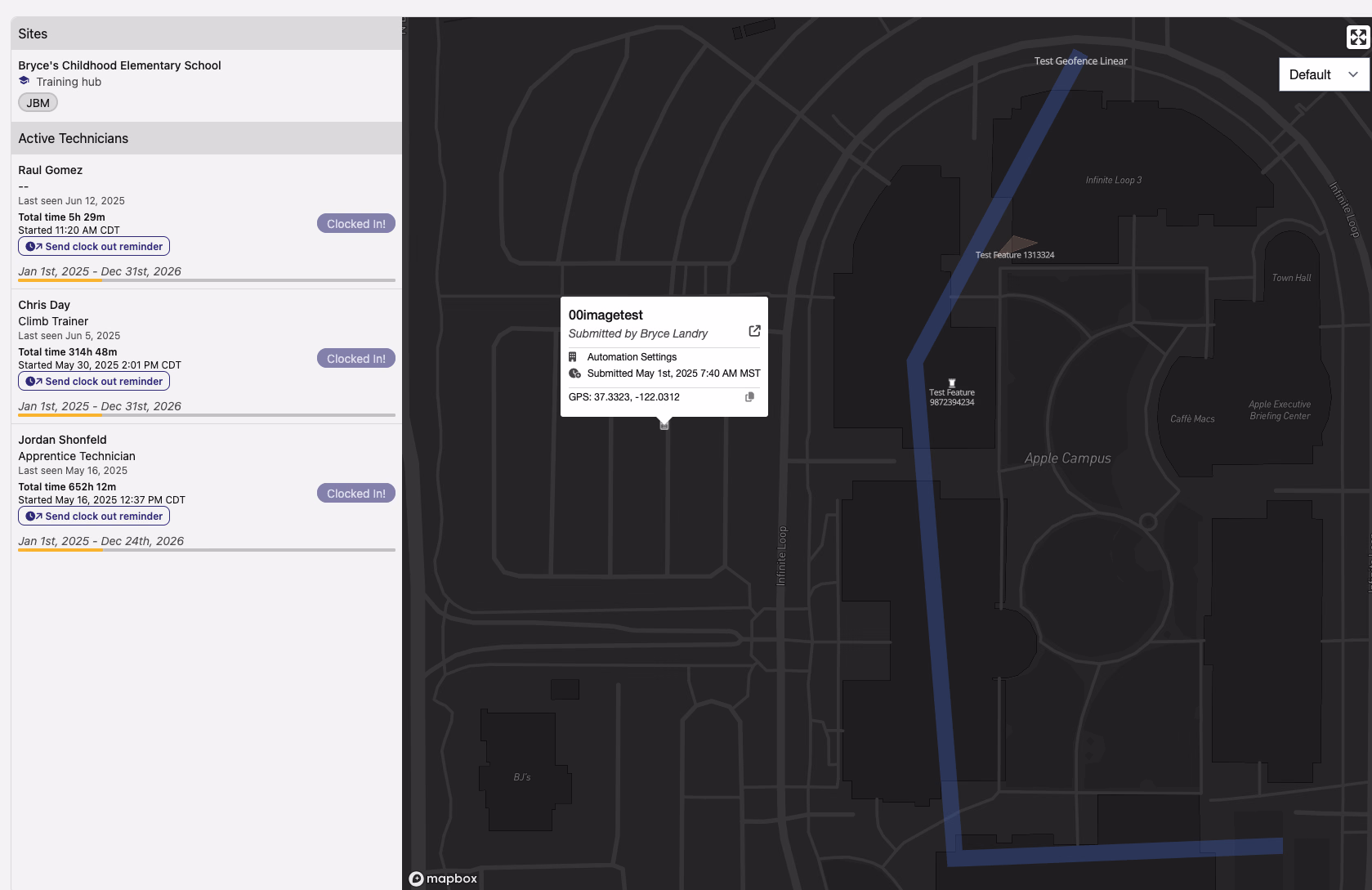Send clock out reminder to Jordan Shonfeld
Image resolution: width=1372 pixels, height=890 pixels.
(x=94, y=517)
